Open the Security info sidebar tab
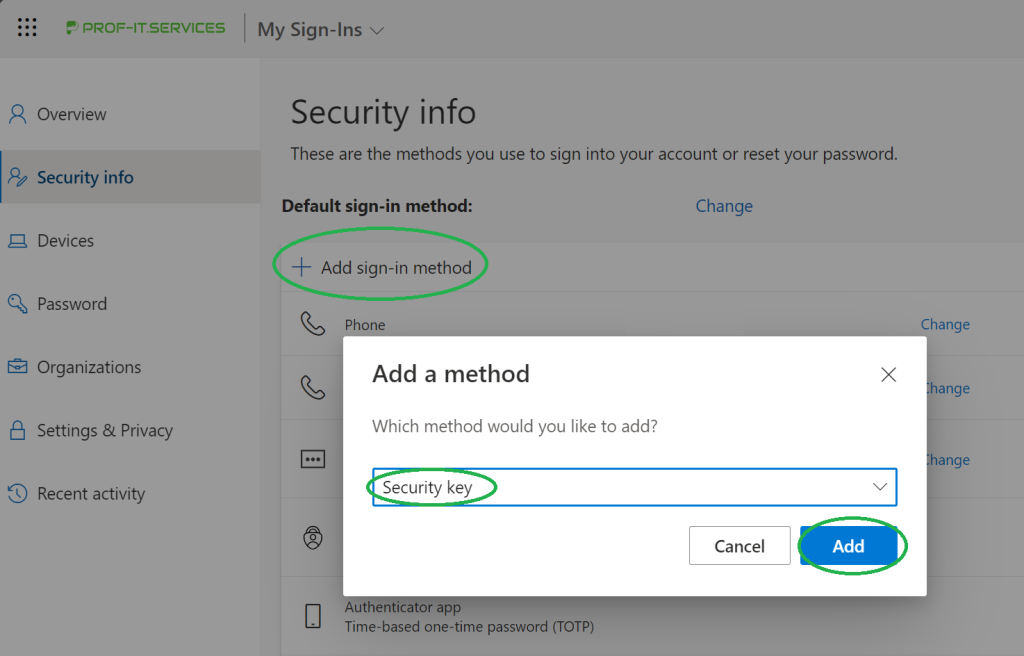Screen dimensions: 1024x656 85,178
